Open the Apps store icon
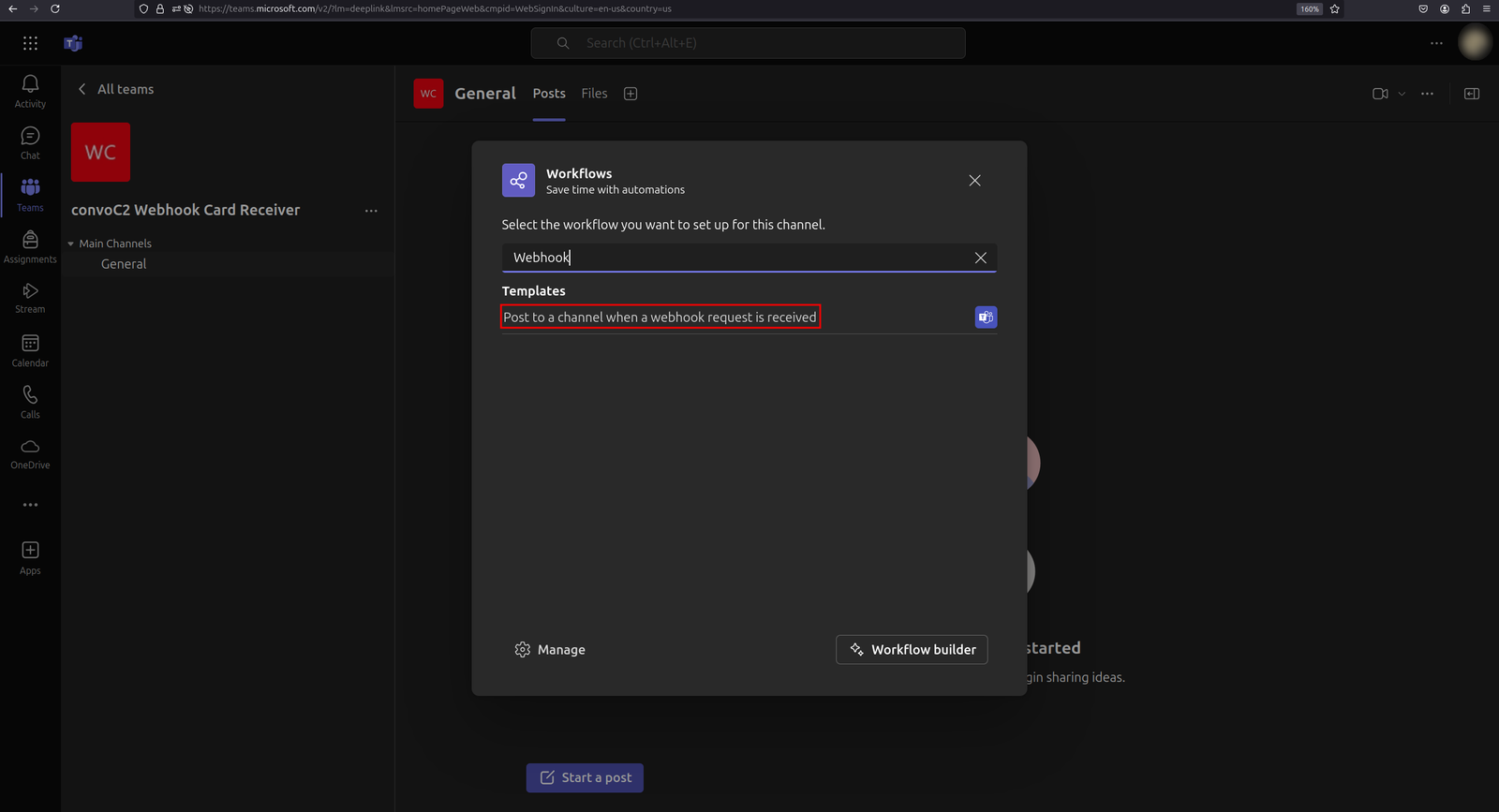 30,558
